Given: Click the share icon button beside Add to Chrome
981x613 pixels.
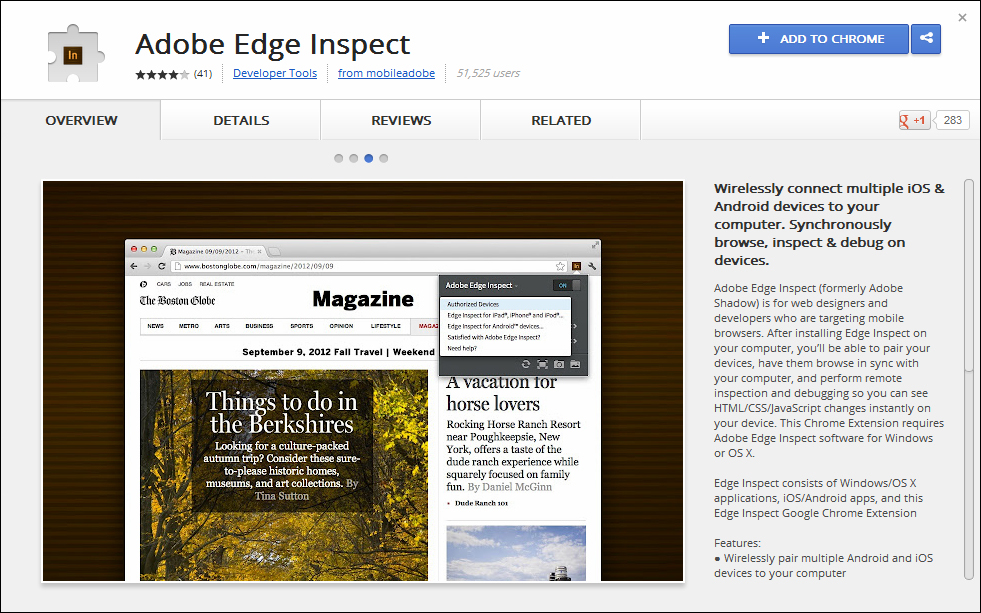Looking at the screenshot, I should point(926,39).
